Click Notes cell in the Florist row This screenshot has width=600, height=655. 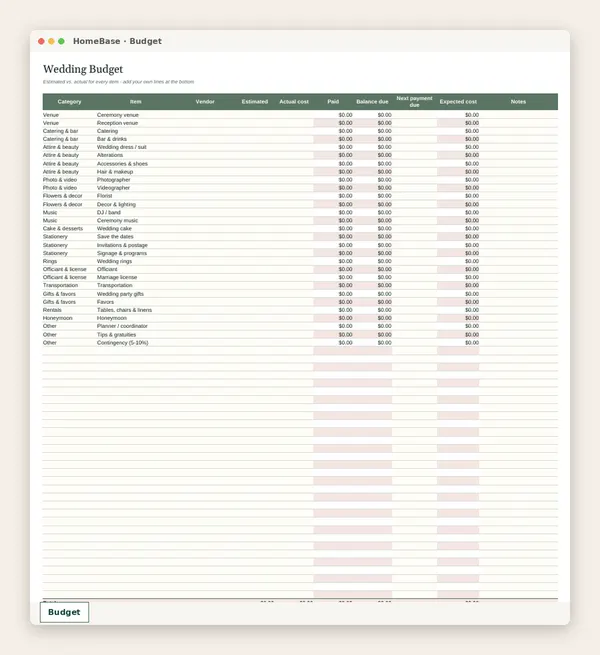point(518,196)
